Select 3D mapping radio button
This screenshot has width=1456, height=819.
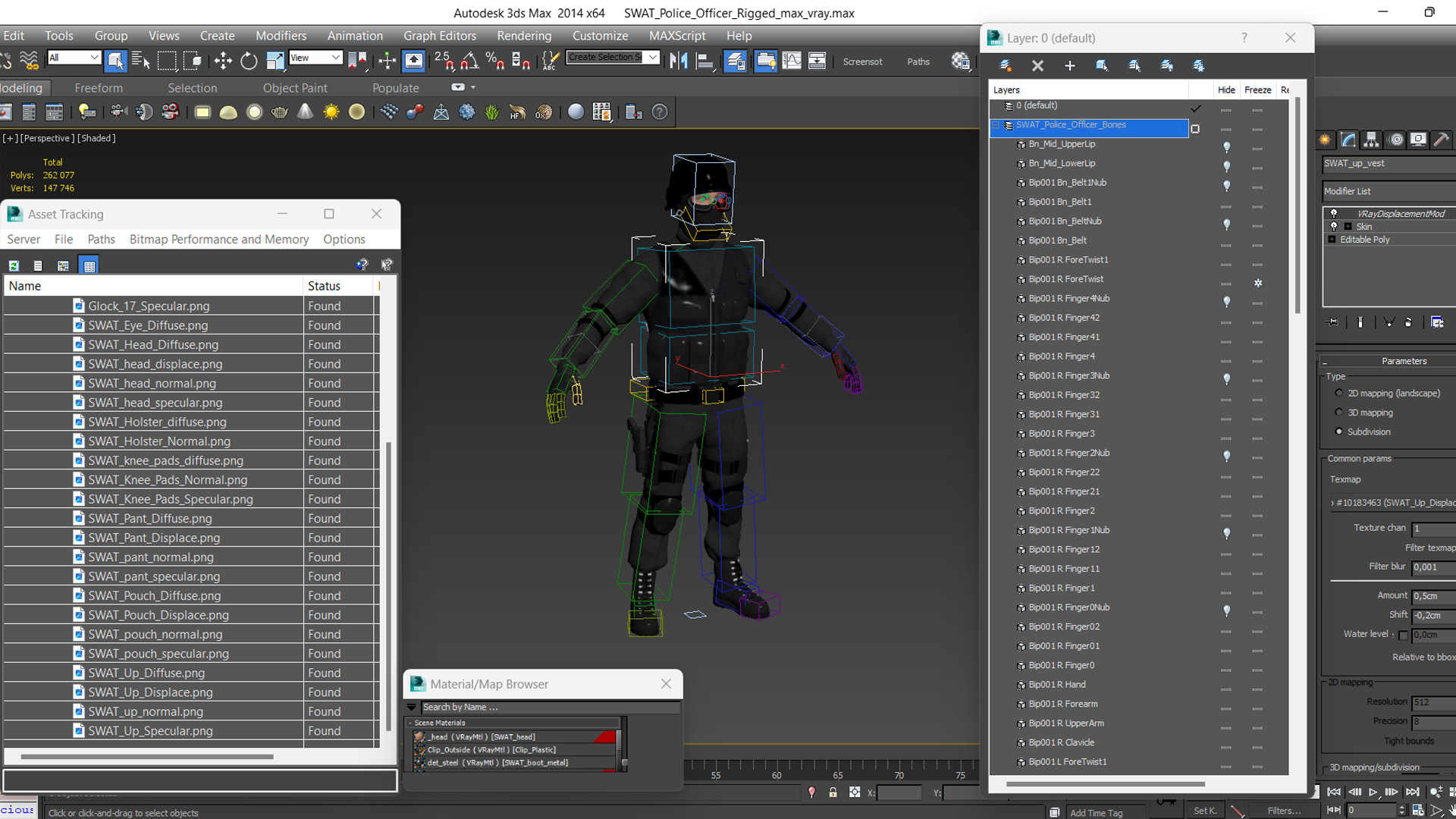pos(1338,413)
